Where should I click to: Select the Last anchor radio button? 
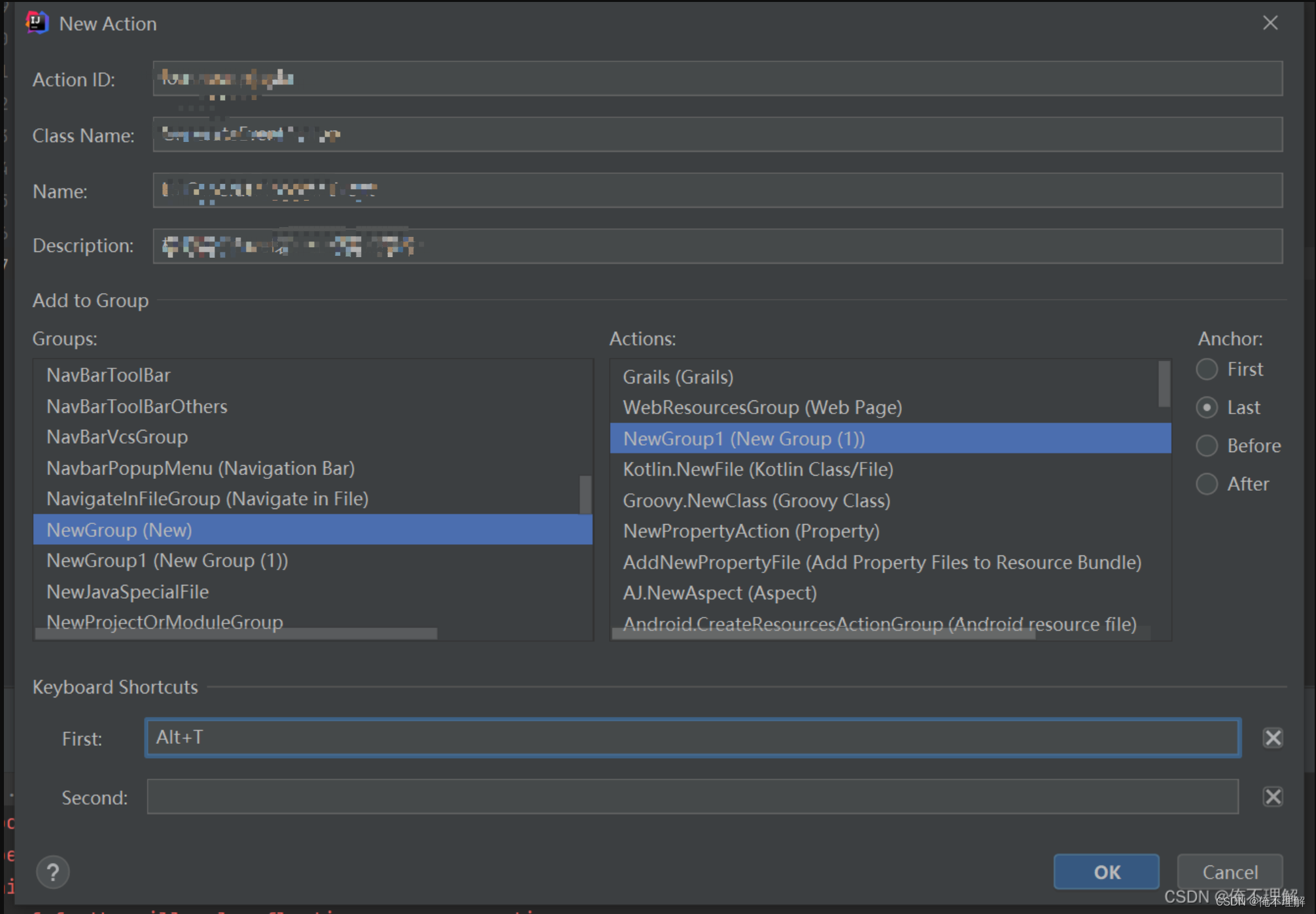1207,408
